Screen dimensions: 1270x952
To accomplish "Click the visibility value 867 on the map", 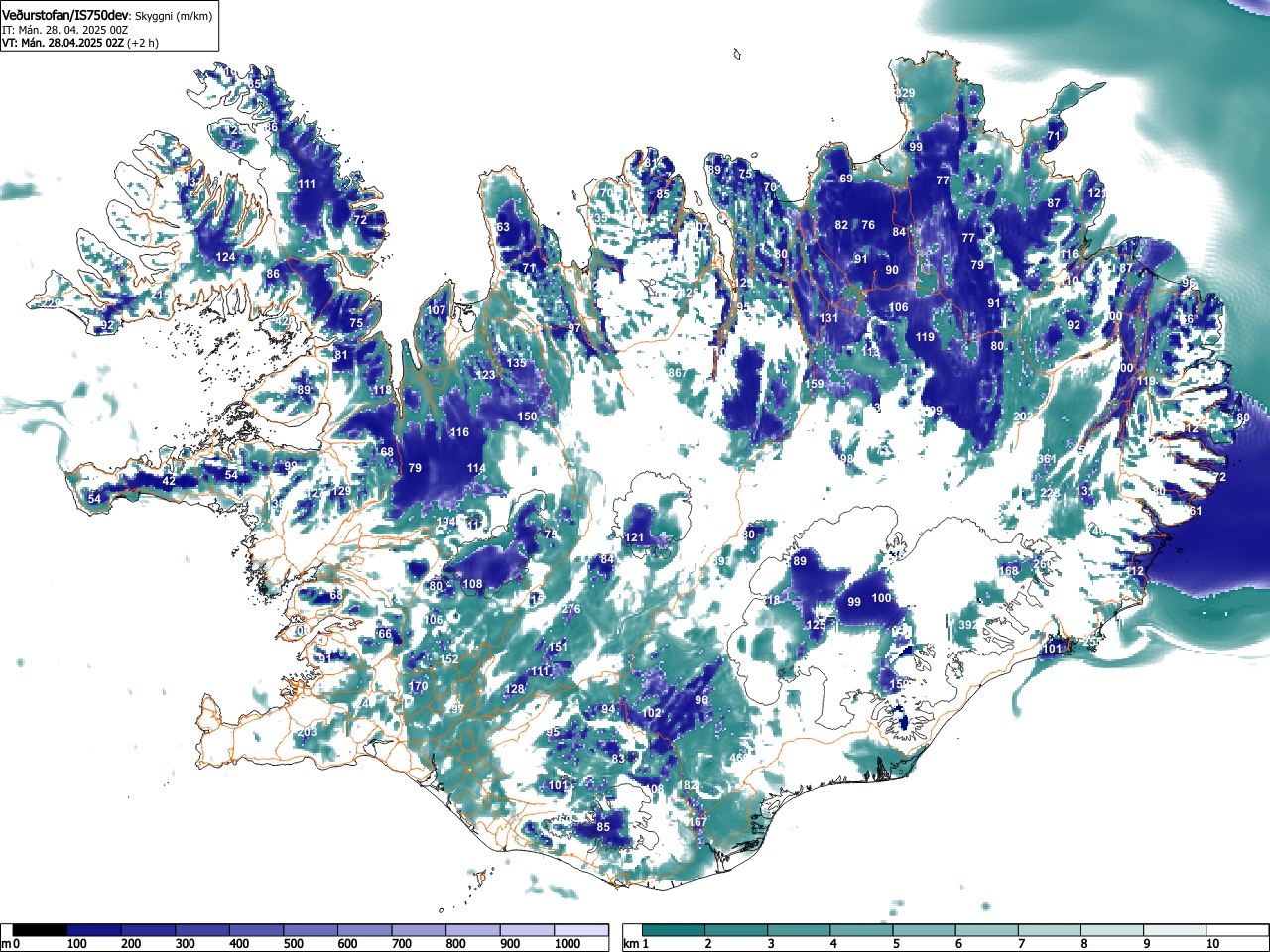I will pyautogui.click(x=677, y=373).
